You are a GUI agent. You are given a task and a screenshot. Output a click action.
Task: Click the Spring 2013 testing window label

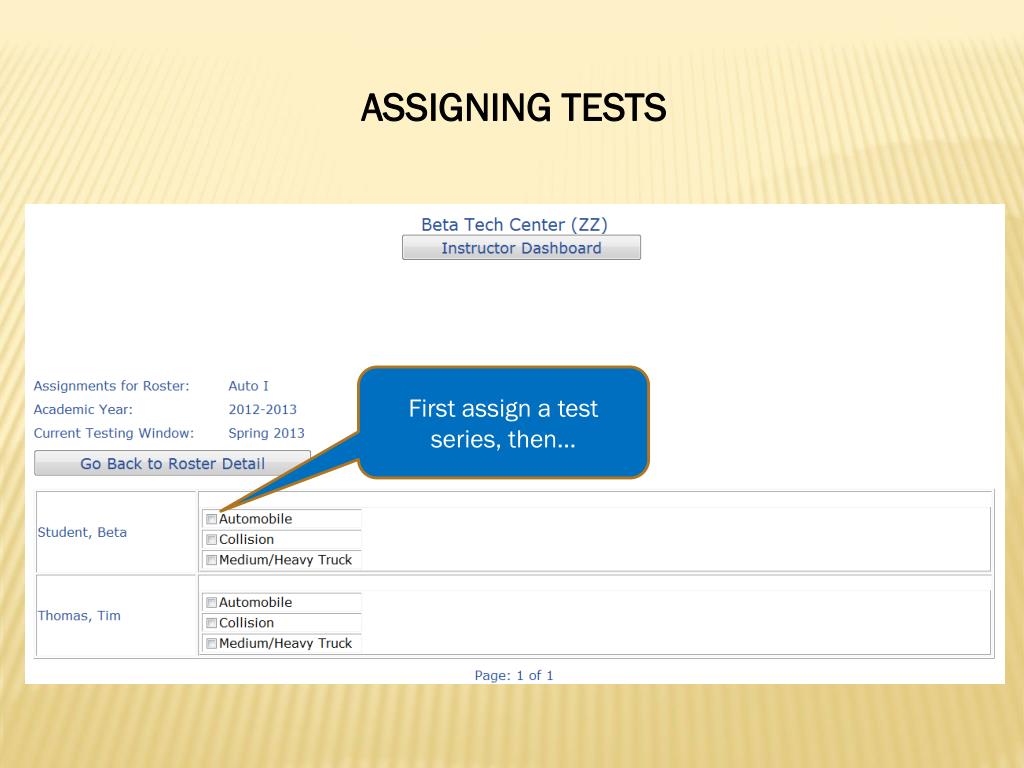point(266,433)
